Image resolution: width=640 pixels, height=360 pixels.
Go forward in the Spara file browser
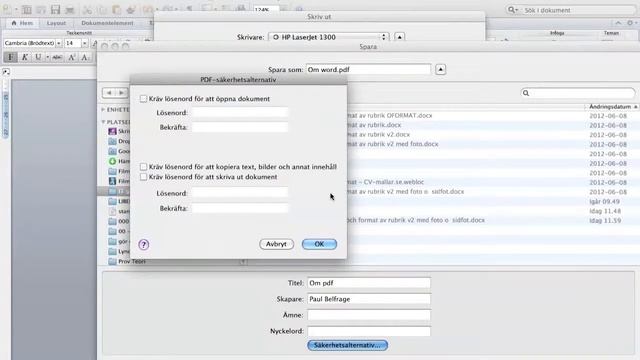pos(121,93)
